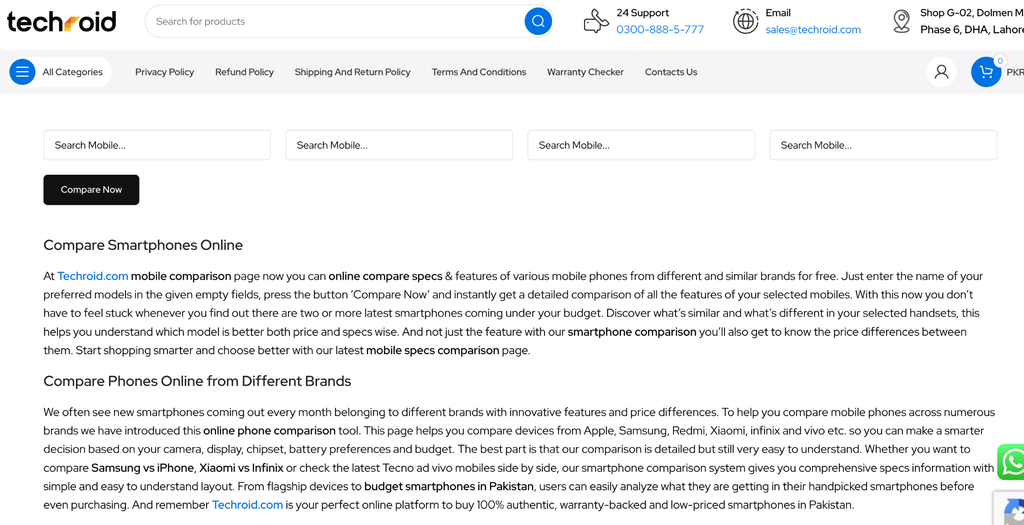Click the blue search magnifier button
This screenshot has width=1024, height=525.
[x=538, y=22]
